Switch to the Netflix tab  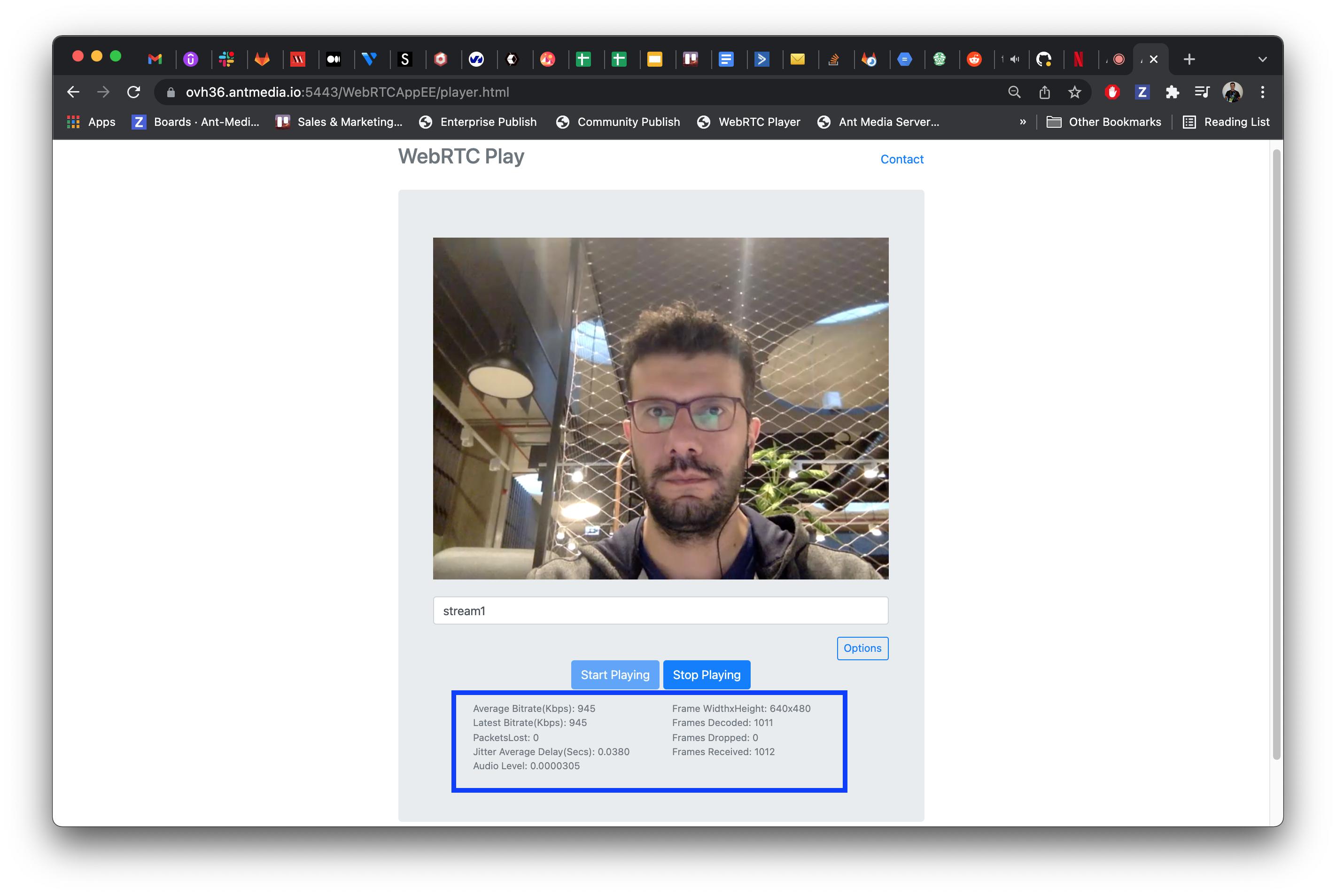pos(1079,59)
